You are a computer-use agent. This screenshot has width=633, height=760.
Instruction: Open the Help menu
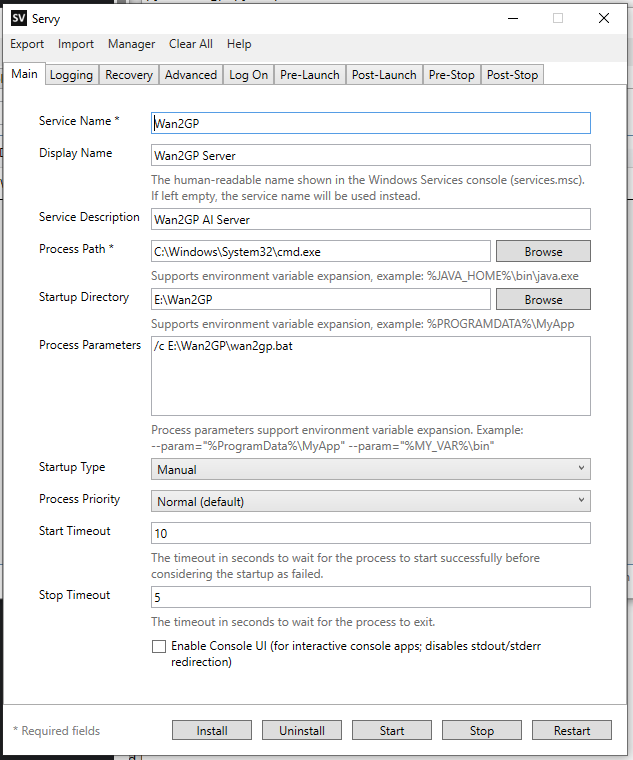239,44
